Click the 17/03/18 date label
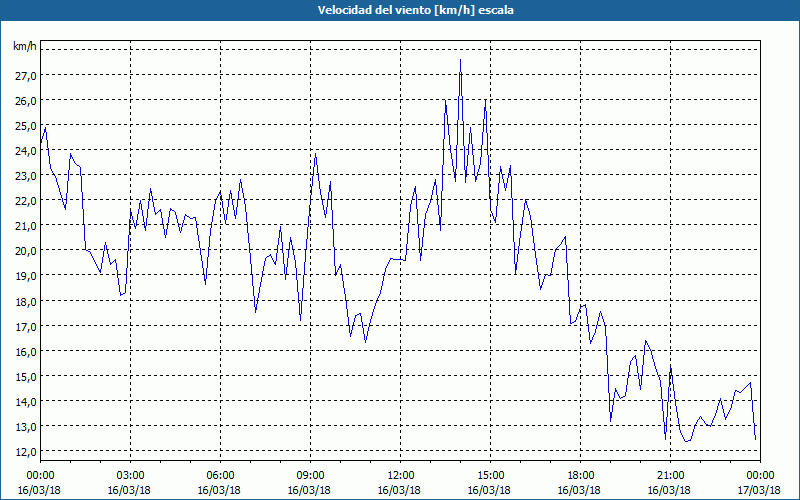The image size is (800, 500). pos(759,490)
